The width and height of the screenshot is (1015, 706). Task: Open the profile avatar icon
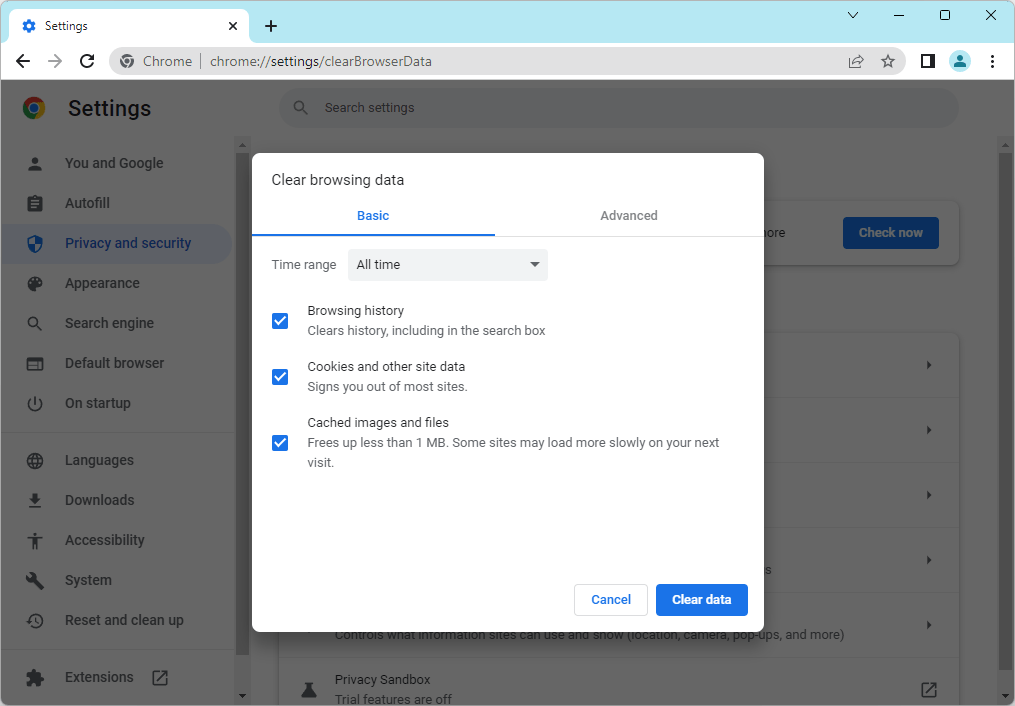tap(959, 61)
